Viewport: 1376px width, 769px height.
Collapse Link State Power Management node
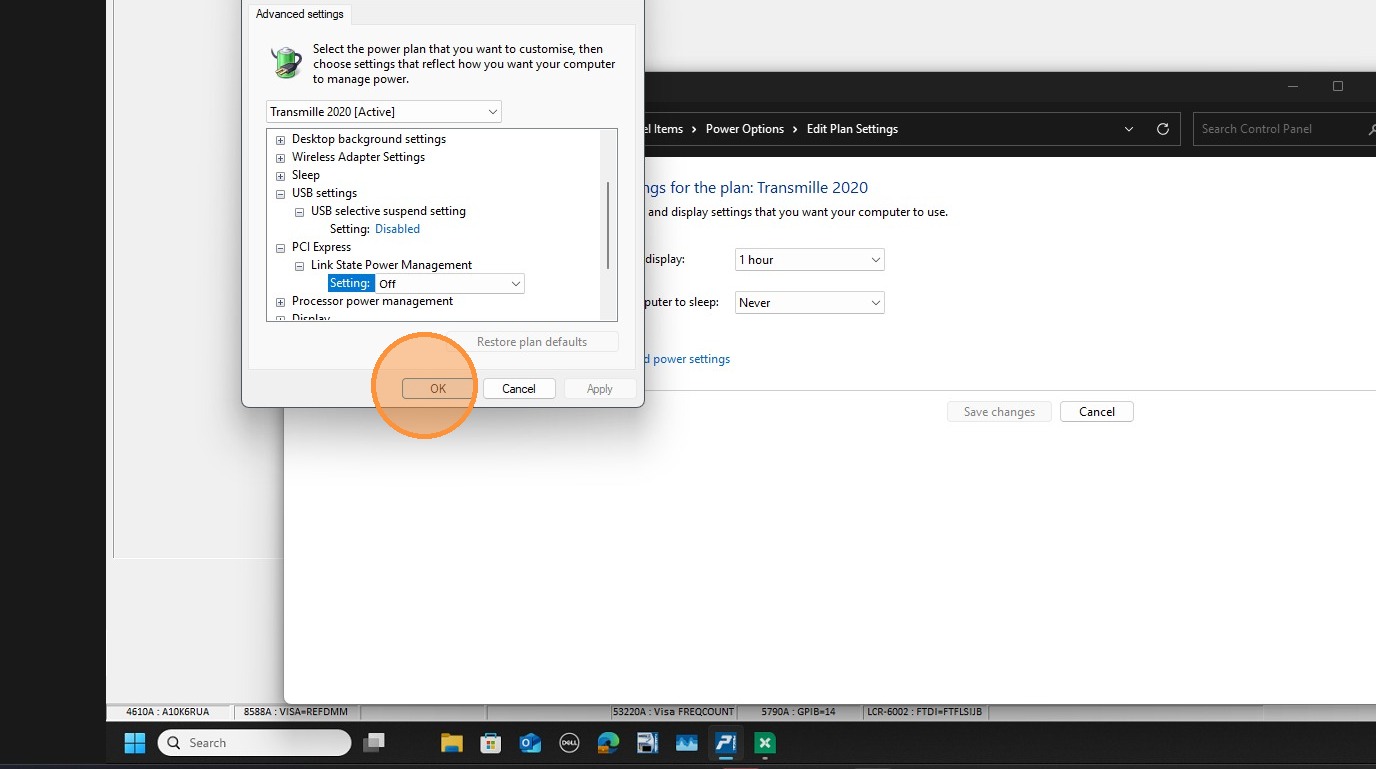(299, 266)
